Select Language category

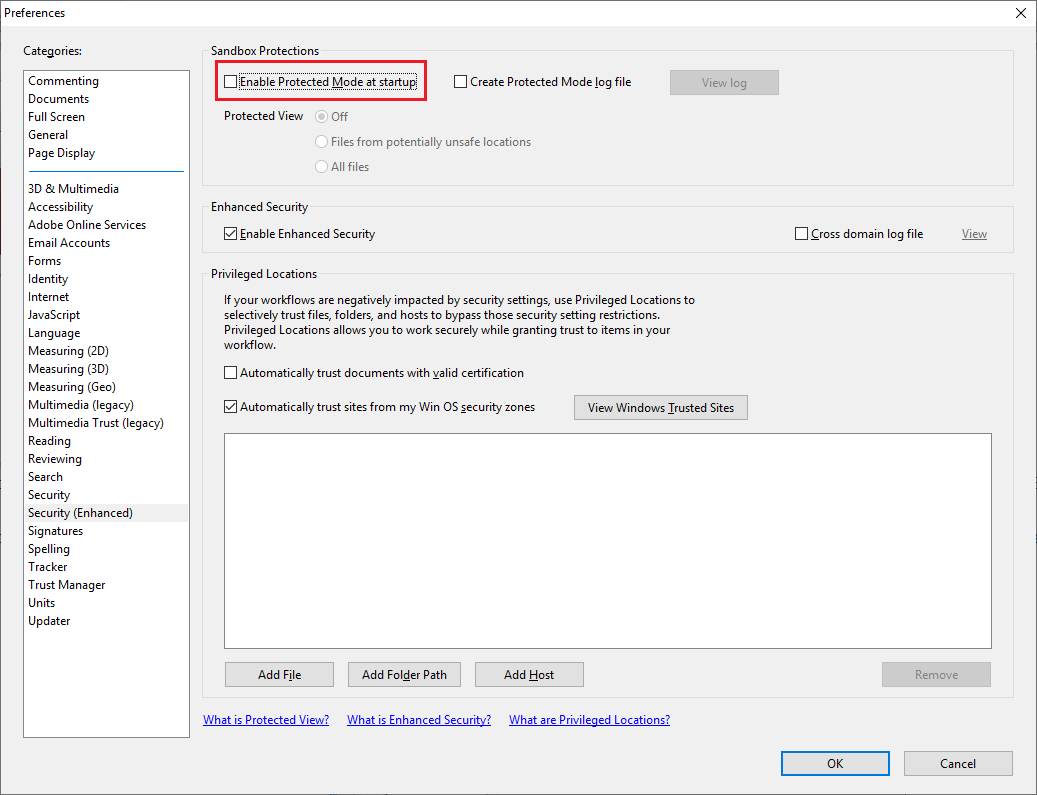click(106, 333)
